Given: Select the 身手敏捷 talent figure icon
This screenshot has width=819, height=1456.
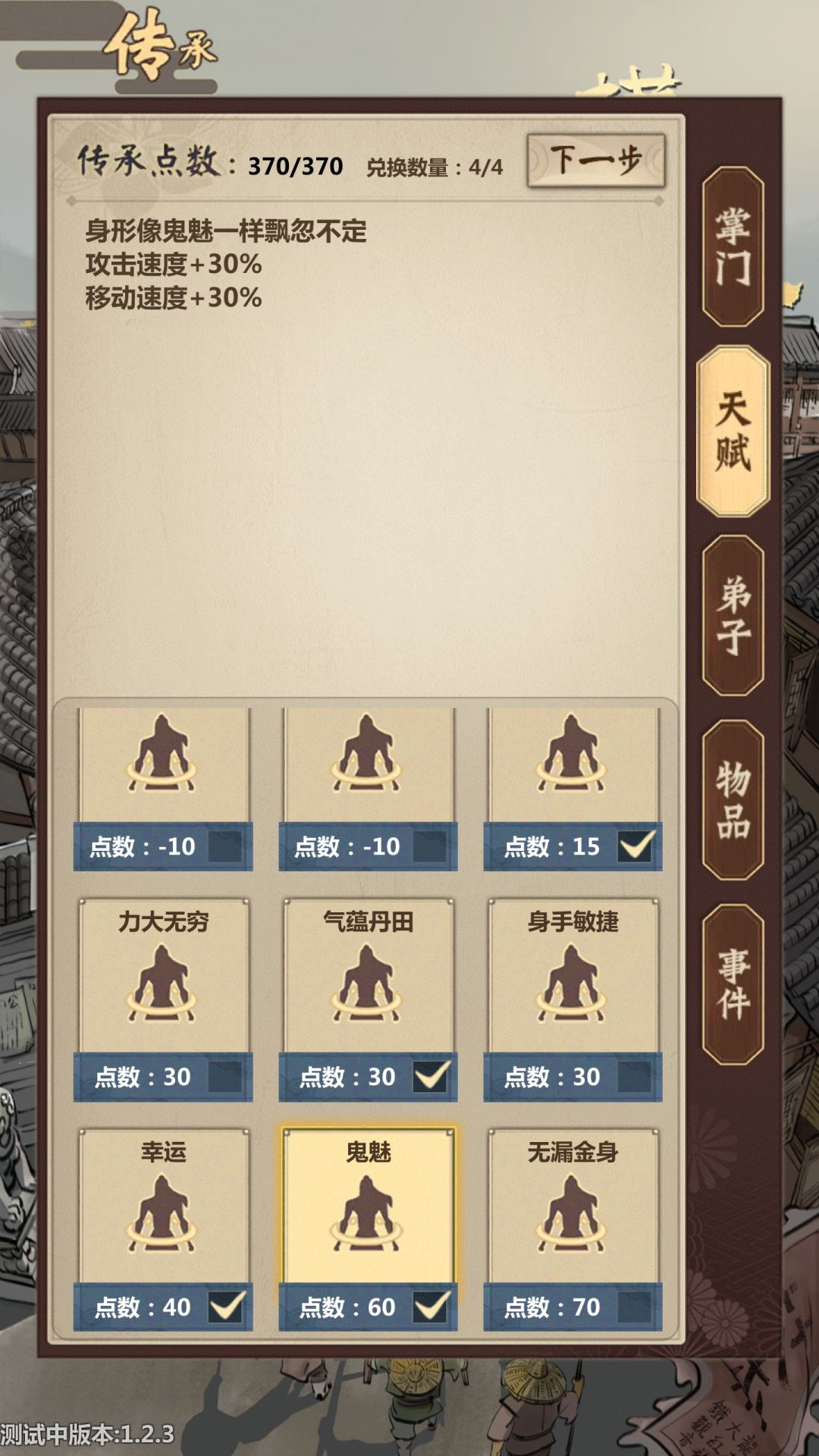Looking at the screenshot, I should pos(572,983).
